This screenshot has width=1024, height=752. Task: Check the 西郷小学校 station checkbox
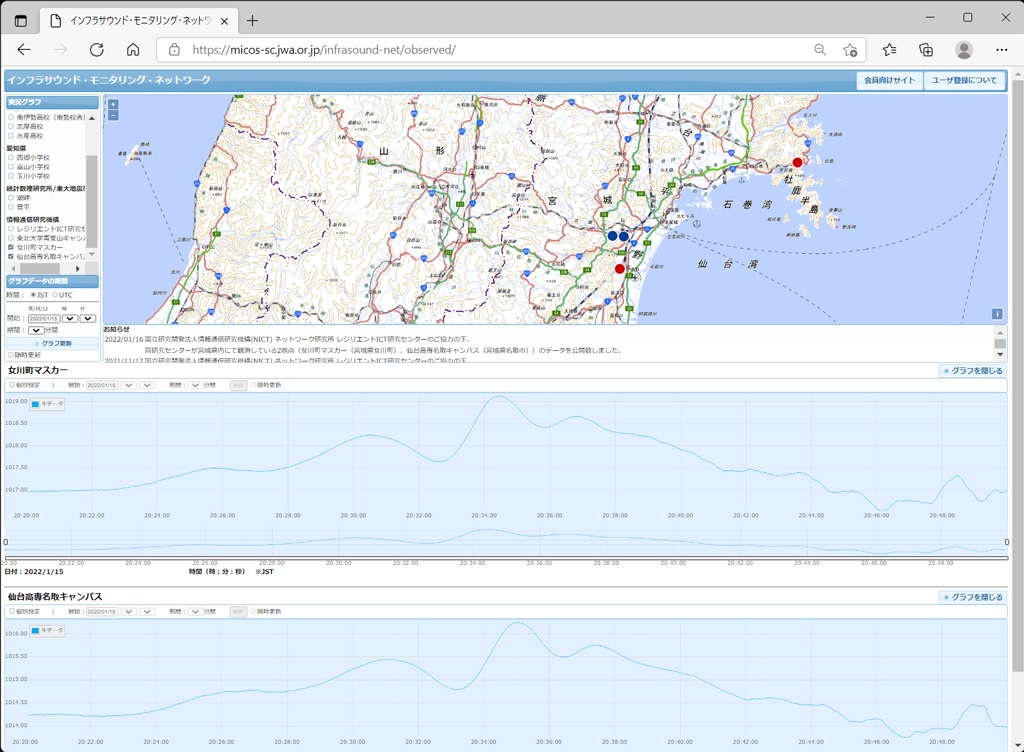(x=10, y=157)
